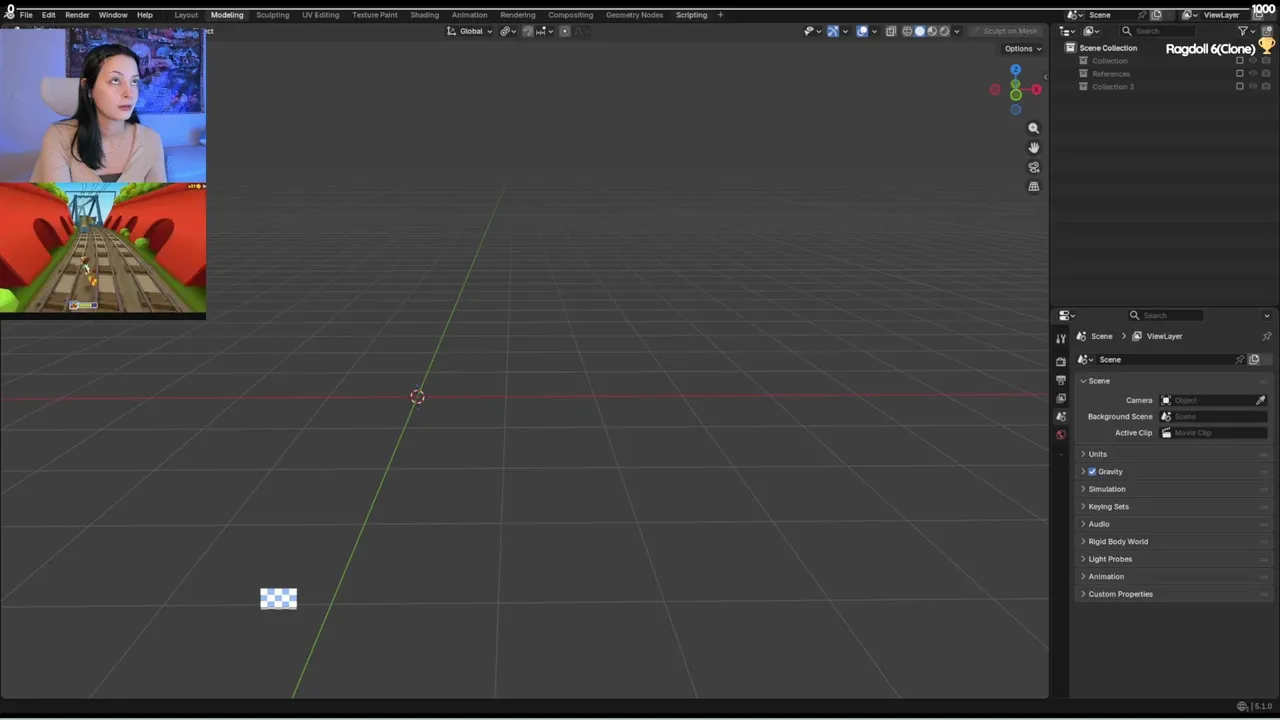Open the World properties tab
This screenshot has height=720, width=1280.
point(1061,435)
